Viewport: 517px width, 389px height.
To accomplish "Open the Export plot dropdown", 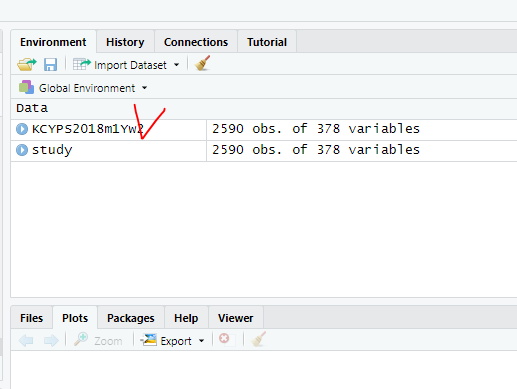I will click(172, 340).
